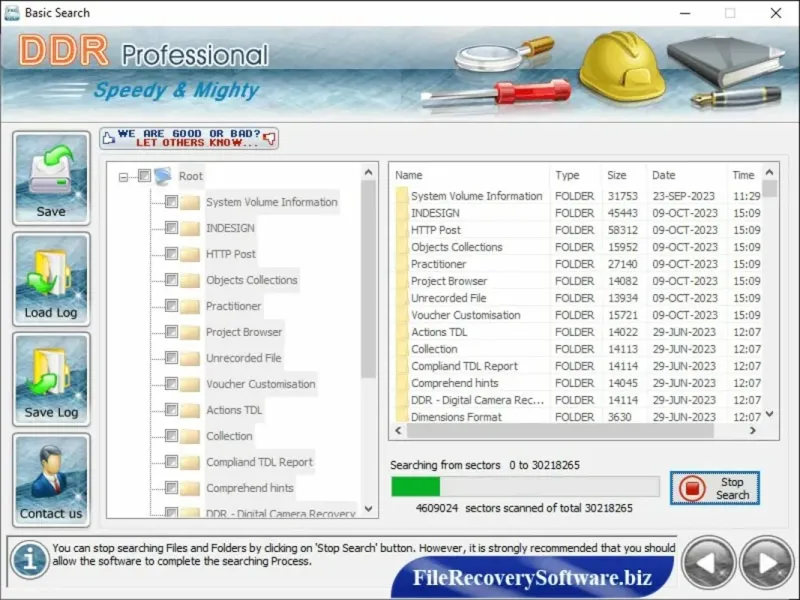Check the Unrecorded File checkbox

pyautogui.click(x=171, y=358)
